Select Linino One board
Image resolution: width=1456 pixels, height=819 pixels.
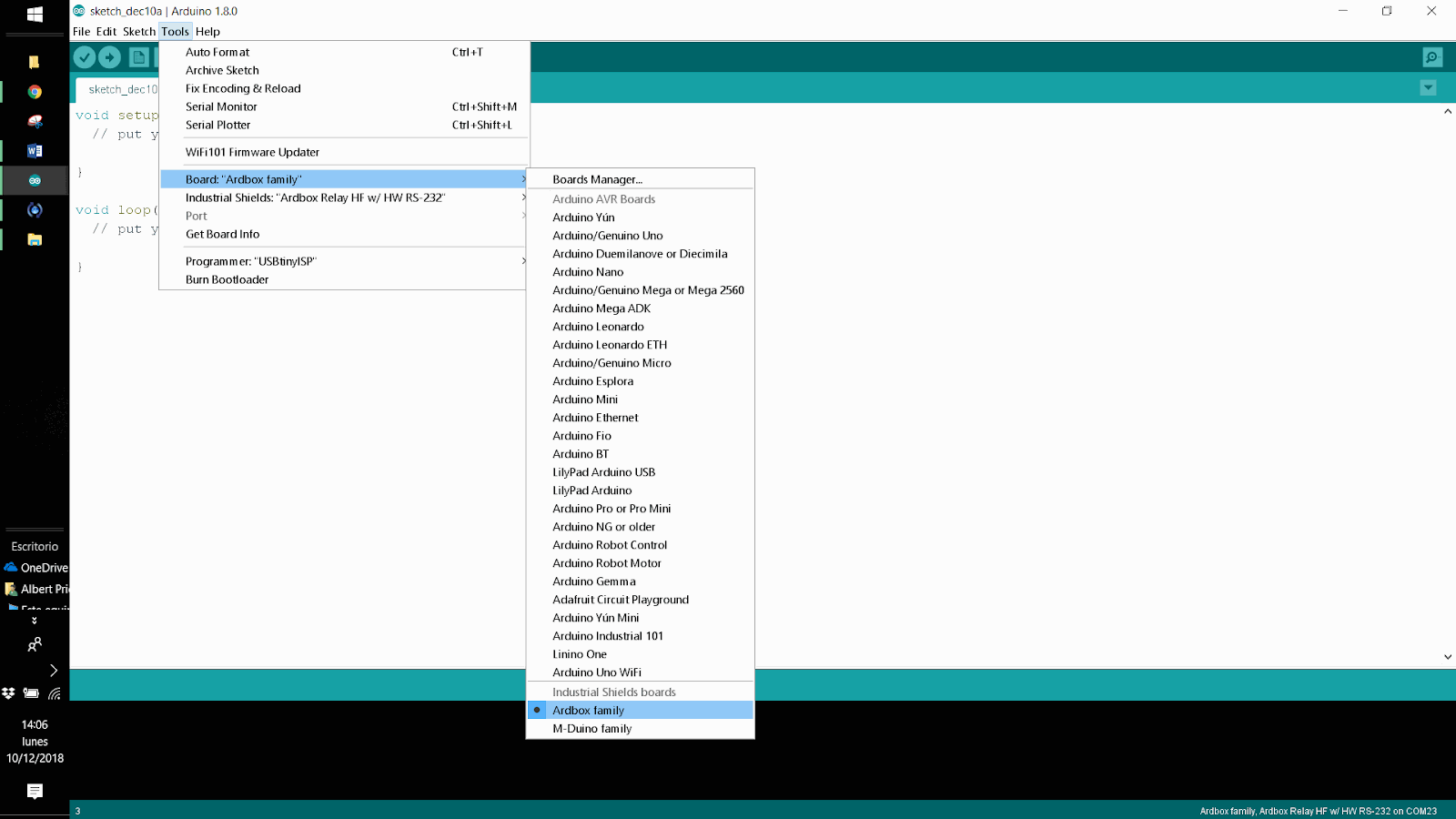640,654
